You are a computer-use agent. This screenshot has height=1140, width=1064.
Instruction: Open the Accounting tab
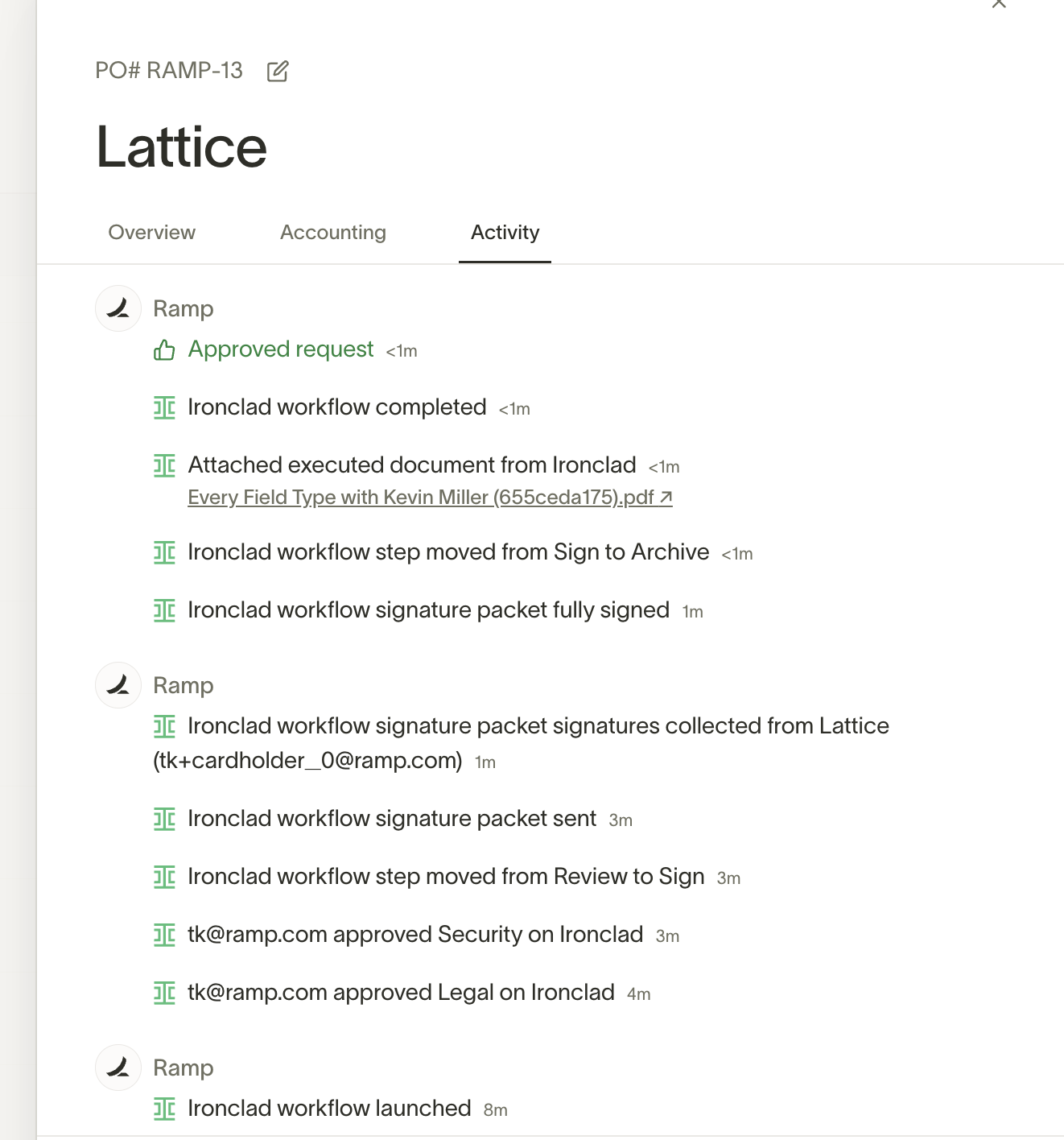[x=333, y=233]
